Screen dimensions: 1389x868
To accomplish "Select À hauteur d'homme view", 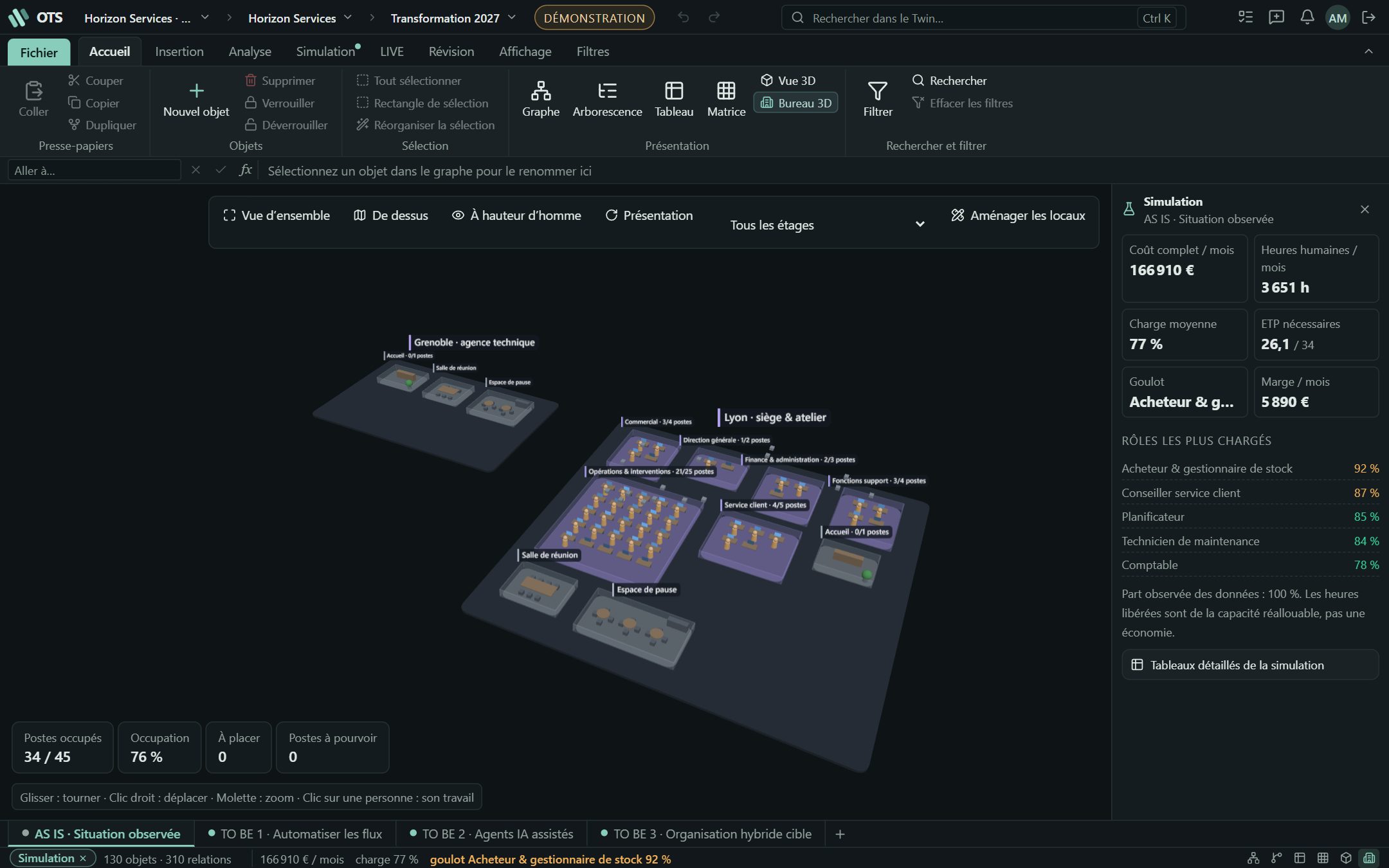I will [516, 215].
